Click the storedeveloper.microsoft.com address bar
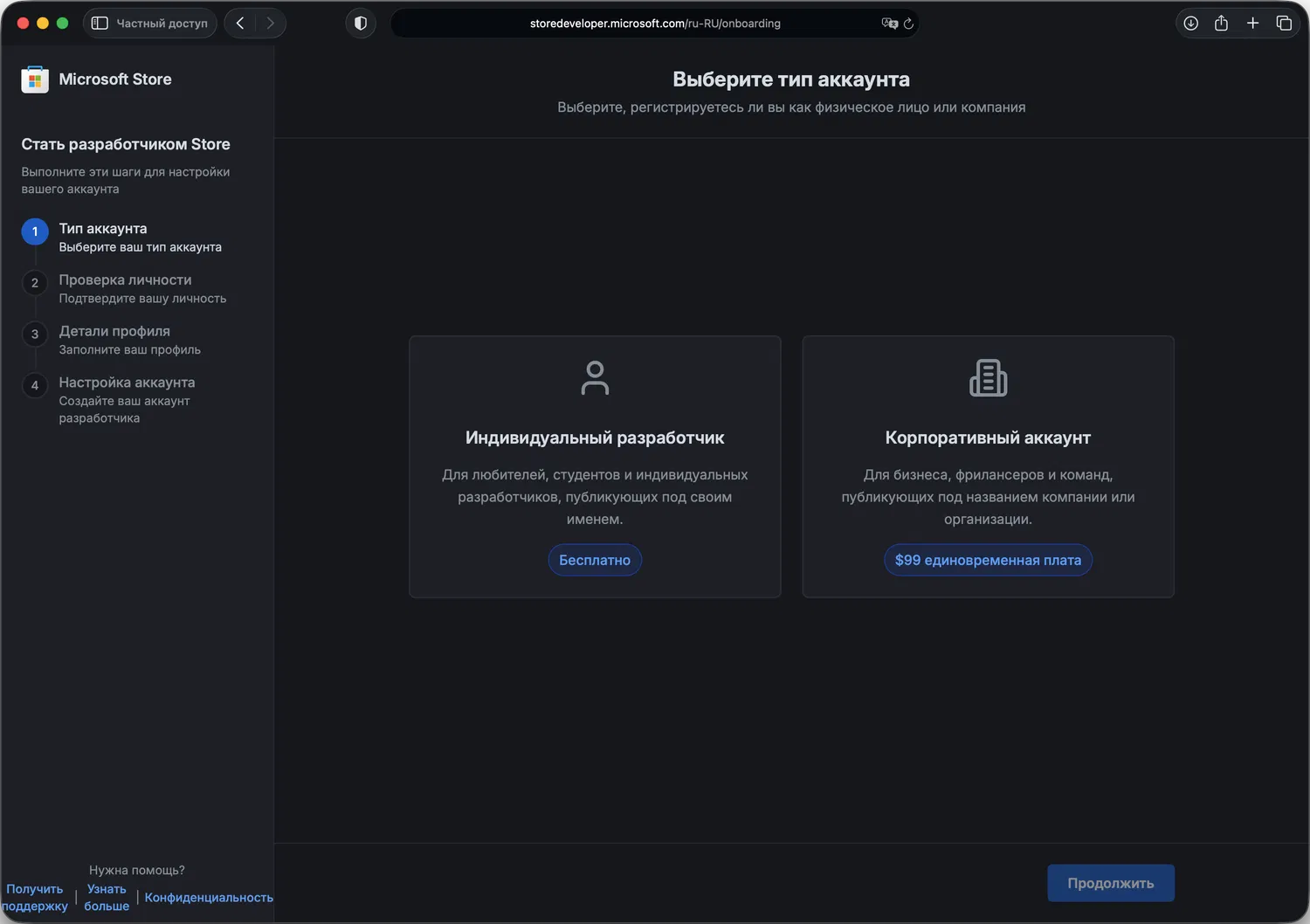 (x=655, y=24)
